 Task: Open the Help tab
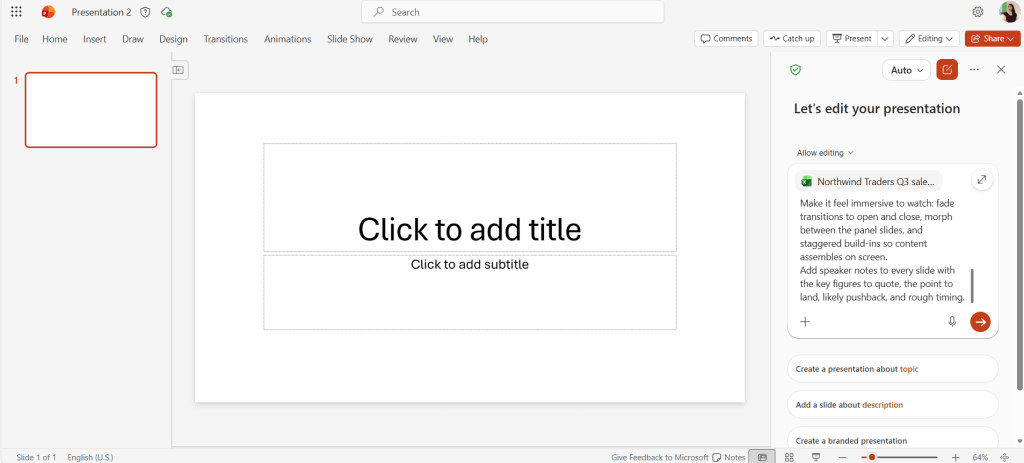478,39
